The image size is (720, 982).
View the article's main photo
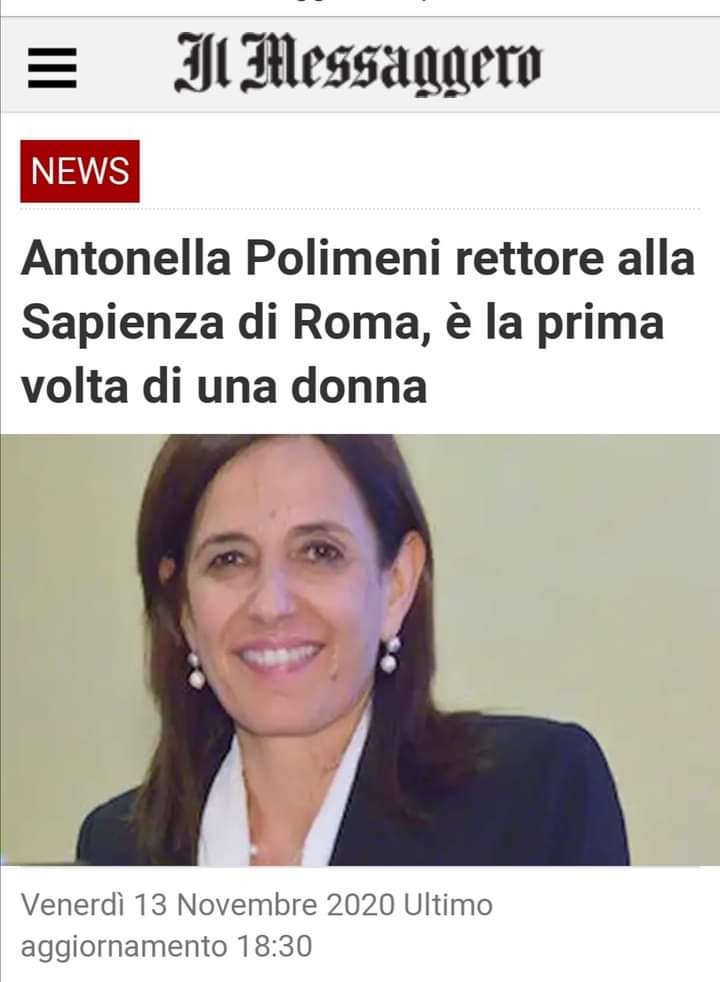(x=360, y=649)
